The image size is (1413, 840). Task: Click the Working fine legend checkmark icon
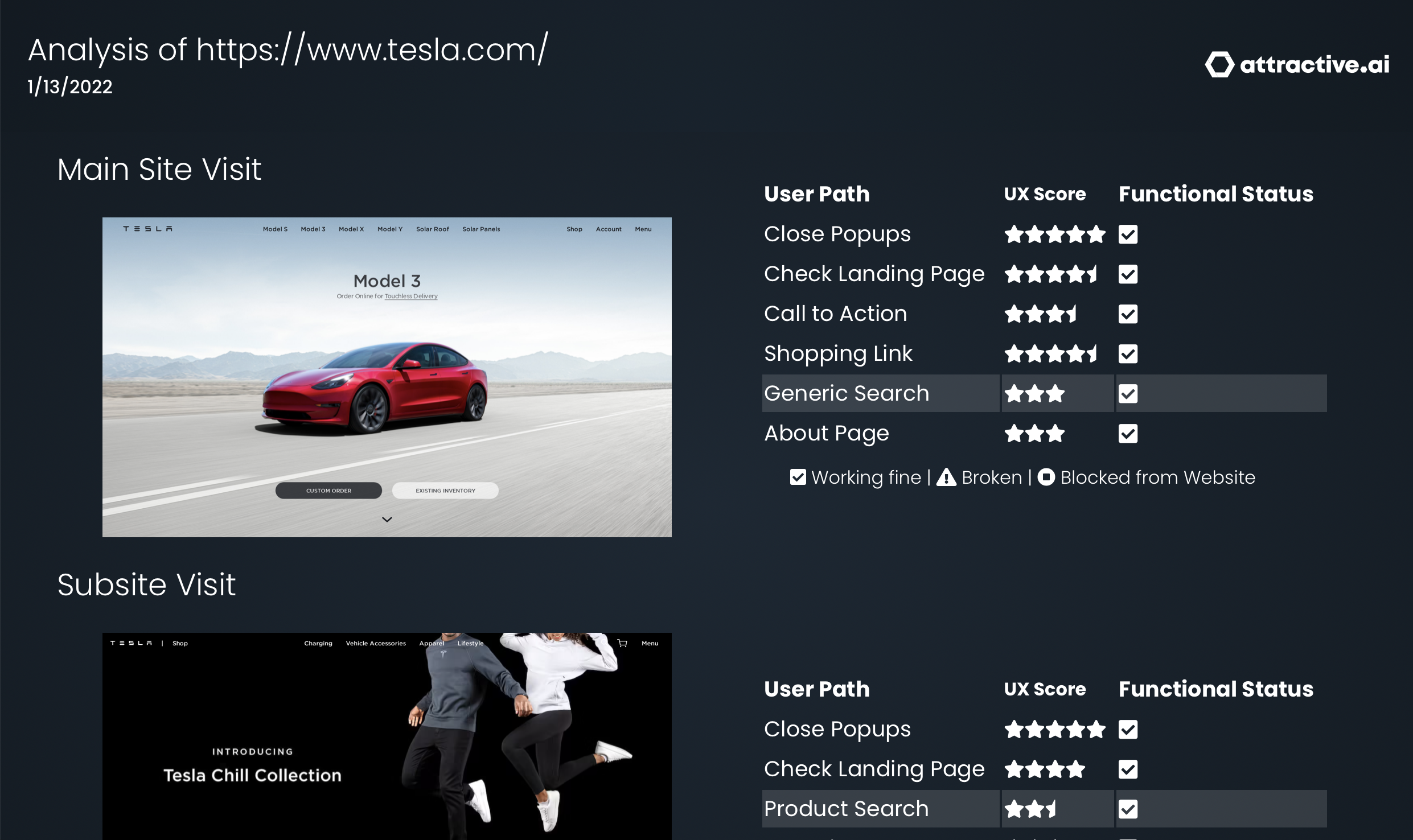[798, 477]
